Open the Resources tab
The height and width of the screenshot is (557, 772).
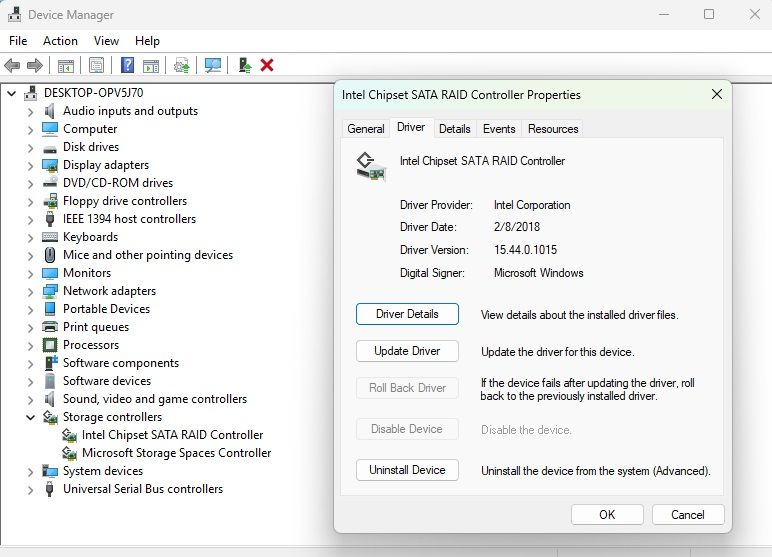pos(553,129)
